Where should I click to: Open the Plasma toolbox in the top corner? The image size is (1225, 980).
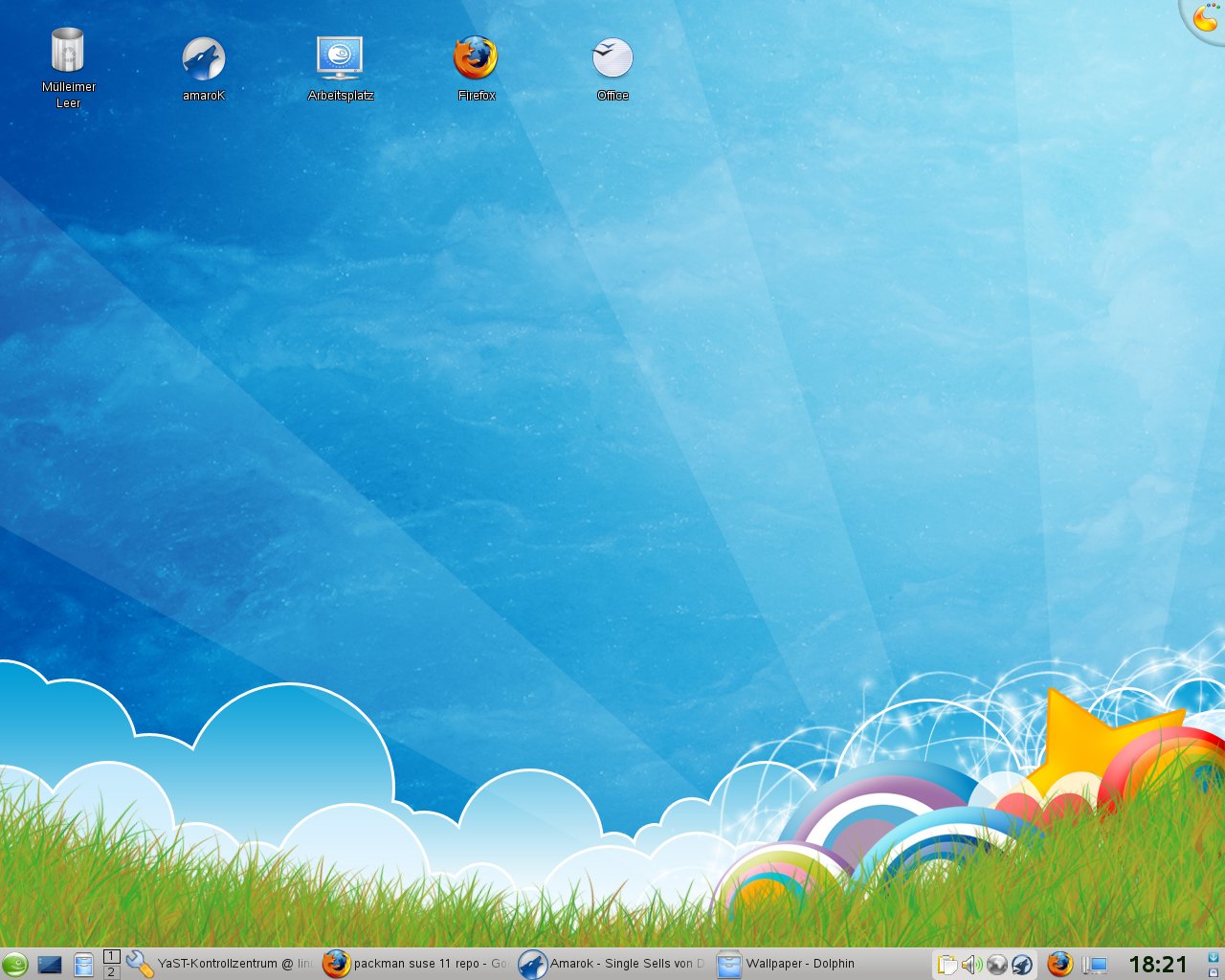pyautogui.click(x=1206, y=17)
